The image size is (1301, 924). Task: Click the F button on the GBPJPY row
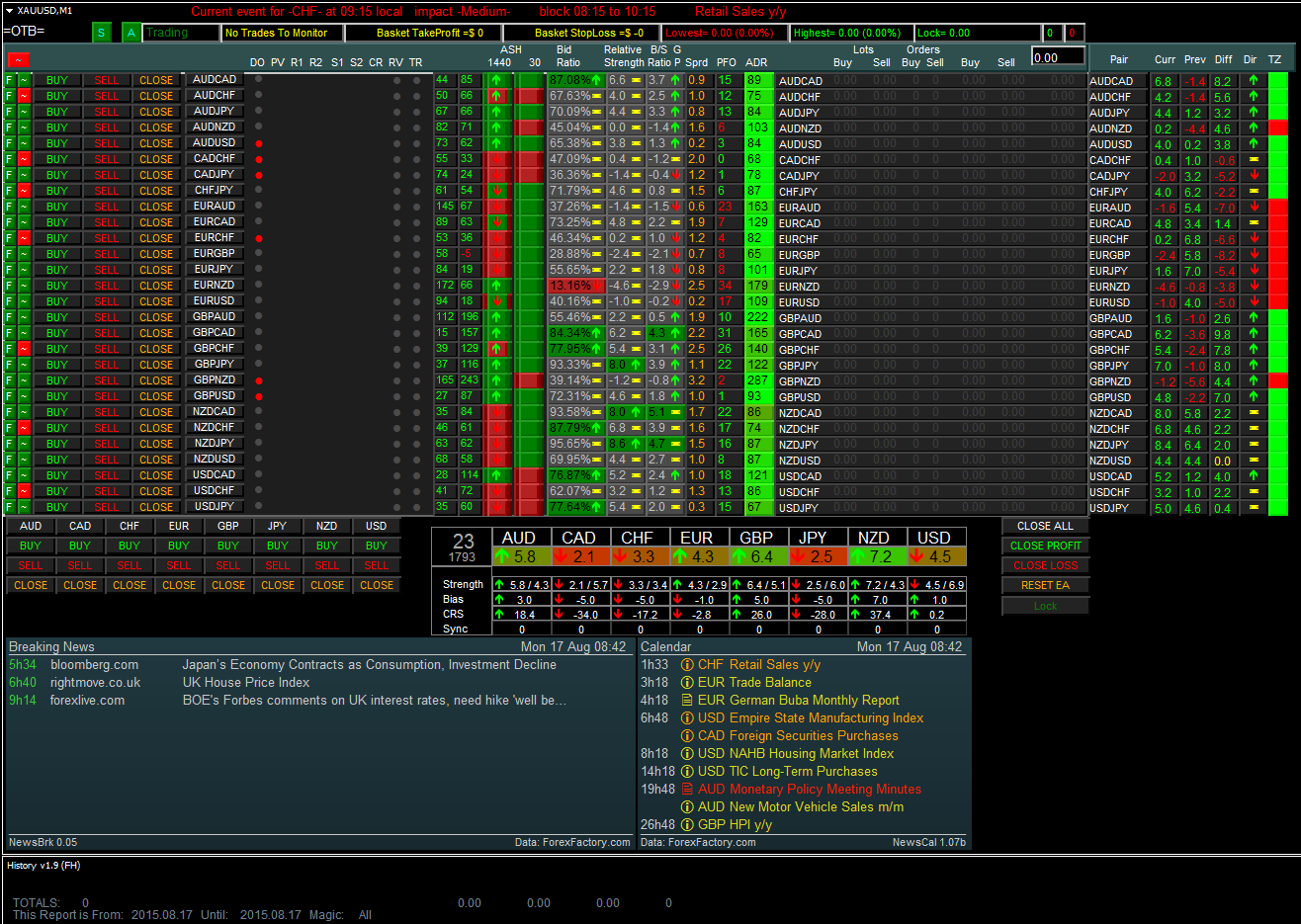[x=10, y=365]
